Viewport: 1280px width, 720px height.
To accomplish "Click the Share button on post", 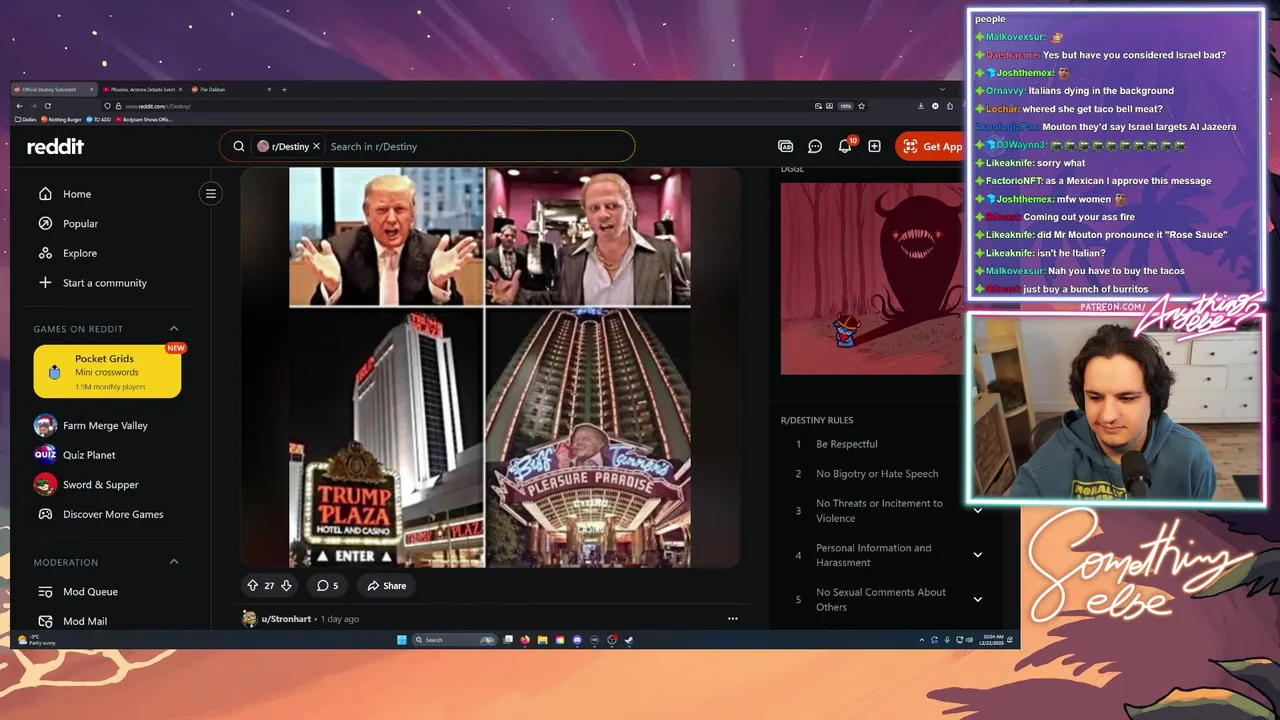I will point(386,586).
